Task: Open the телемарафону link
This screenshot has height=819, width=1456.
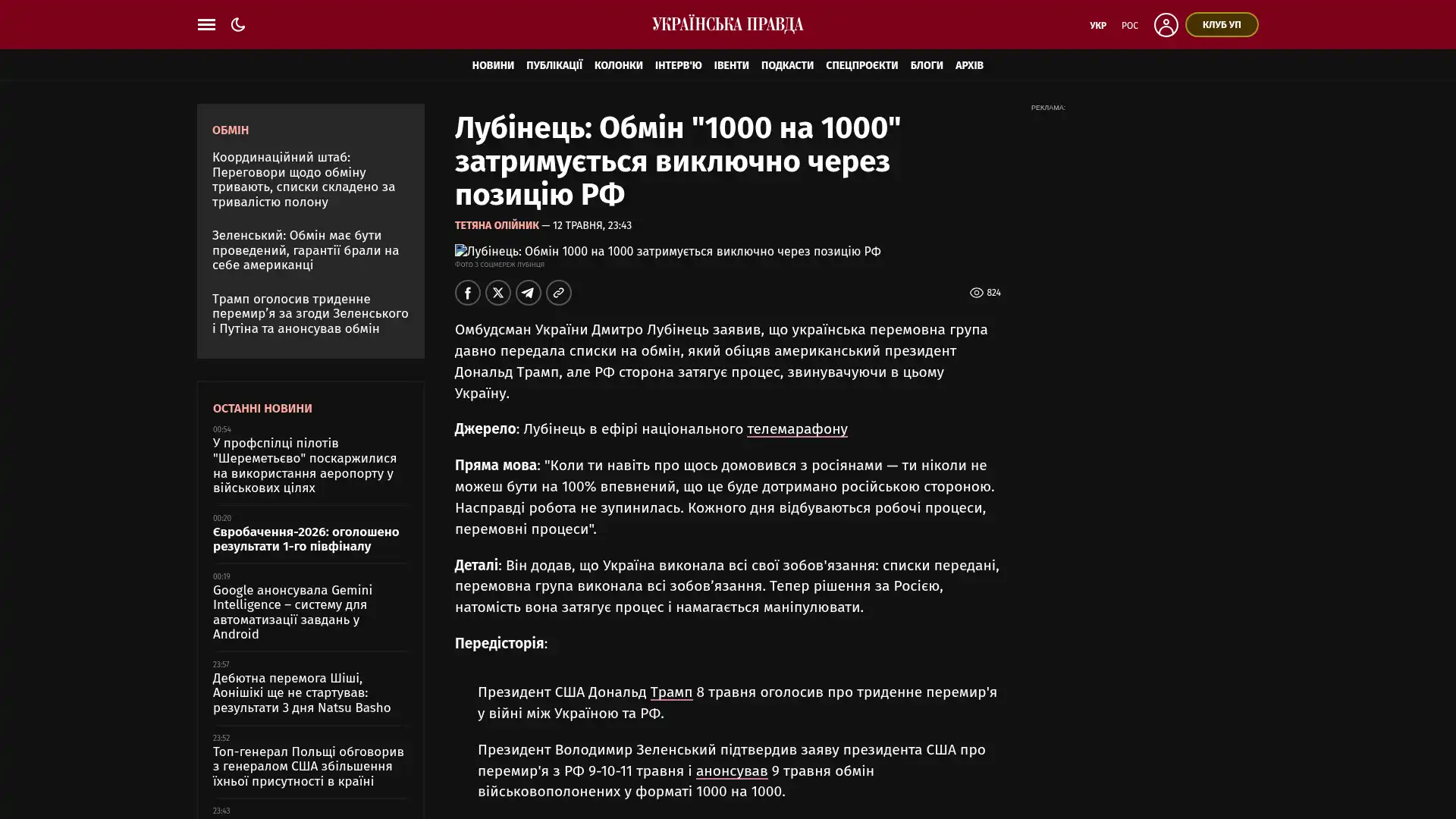Action: 797,429
